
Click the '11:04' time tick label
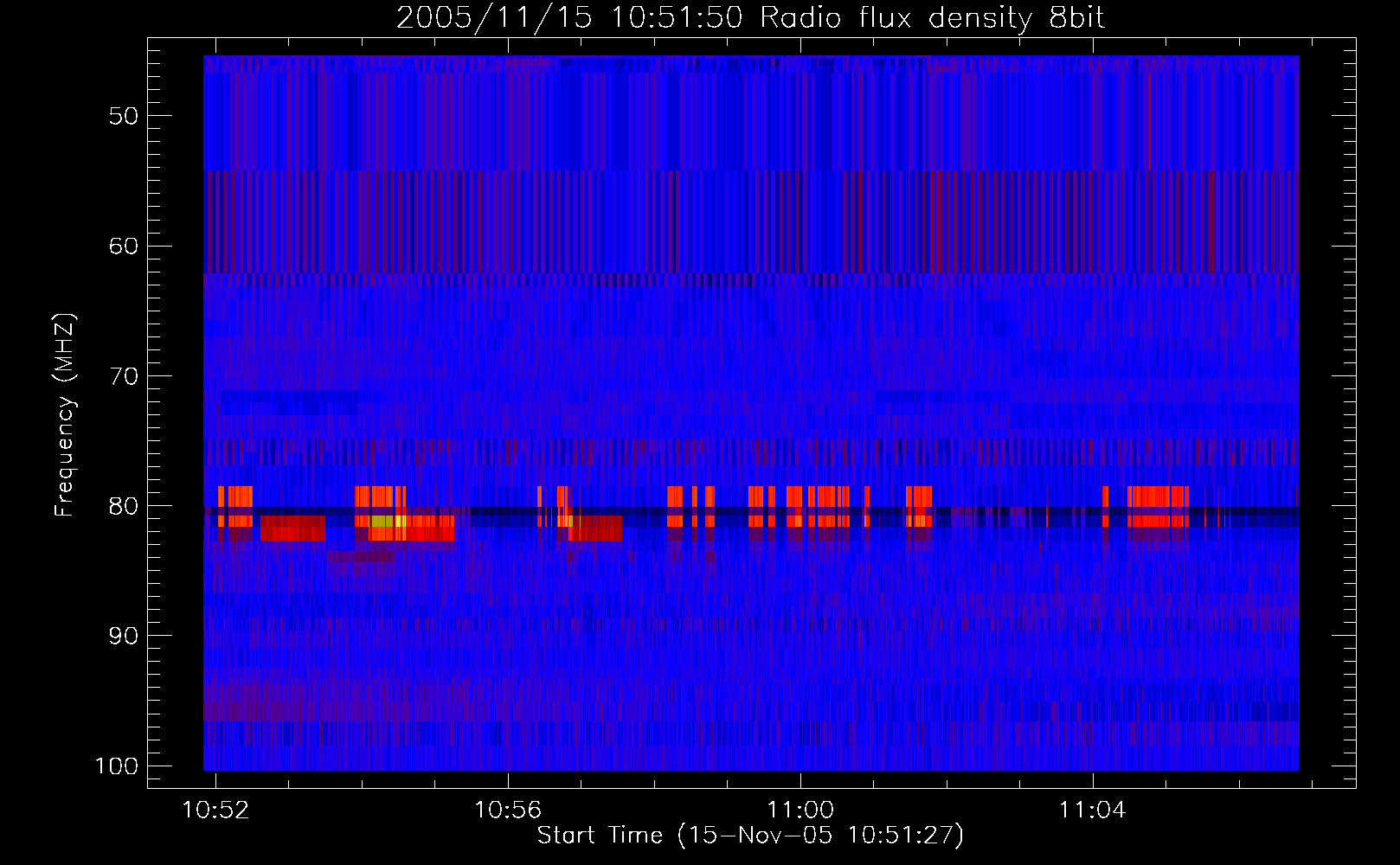[x=1093, y=810]
